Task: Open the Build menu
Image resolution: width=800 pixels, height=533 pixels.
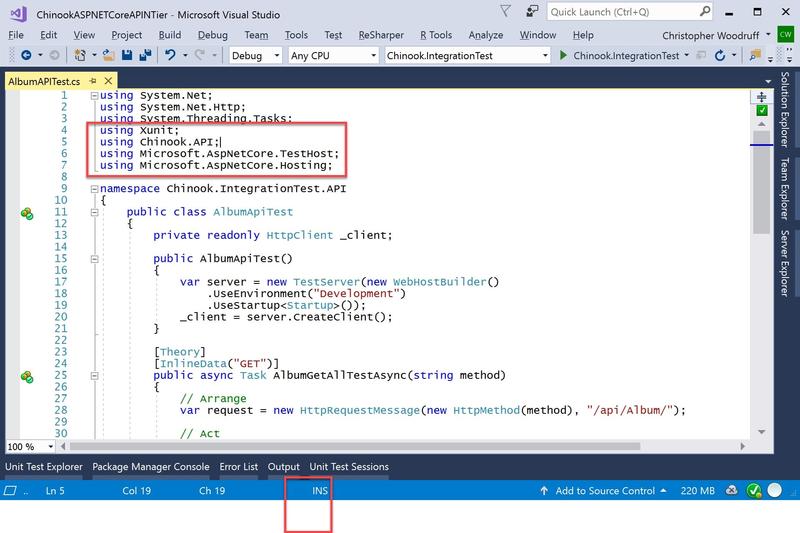Action: click(170, 35)
